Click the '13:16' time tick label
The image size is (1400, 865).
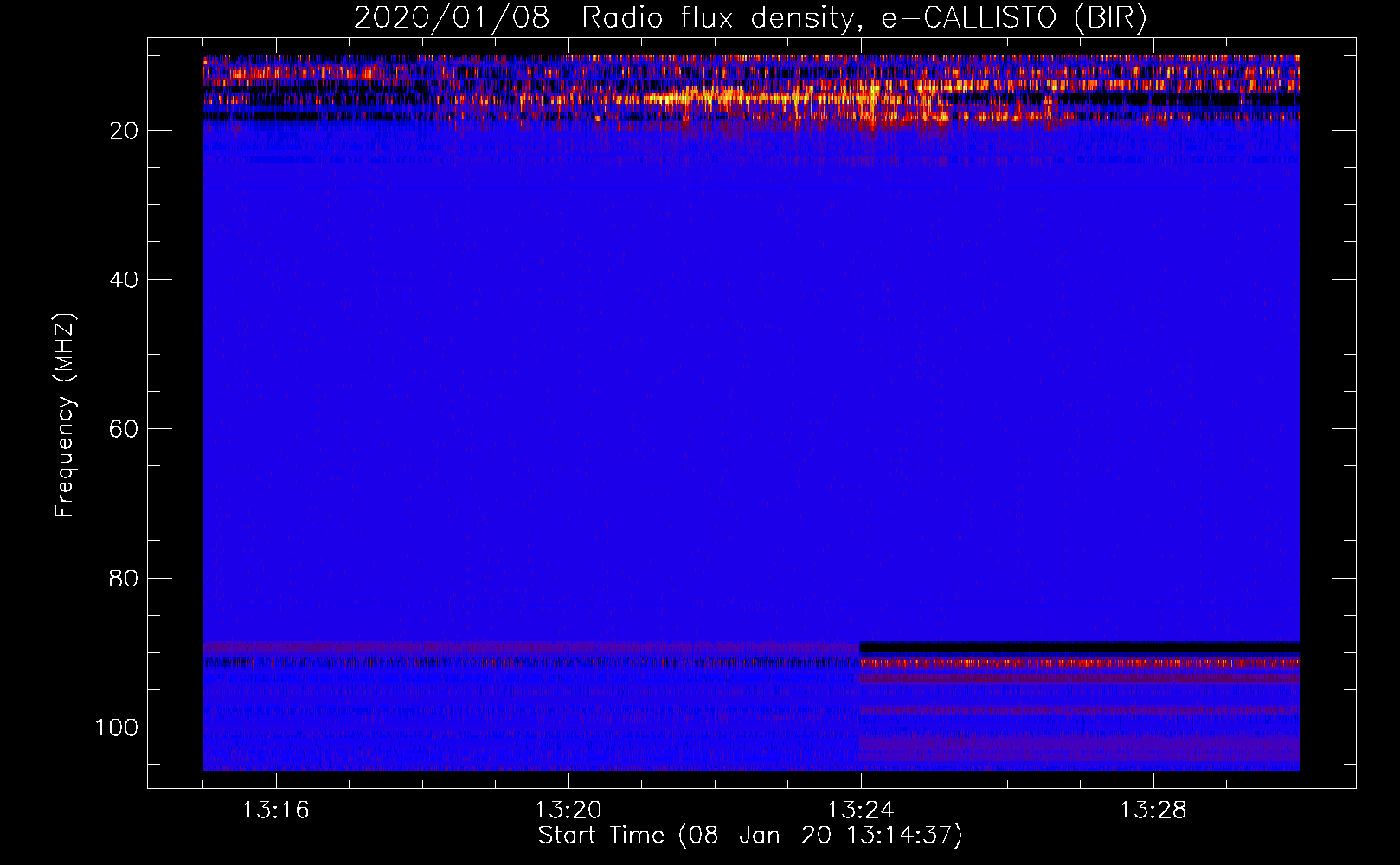coord(275,811)
